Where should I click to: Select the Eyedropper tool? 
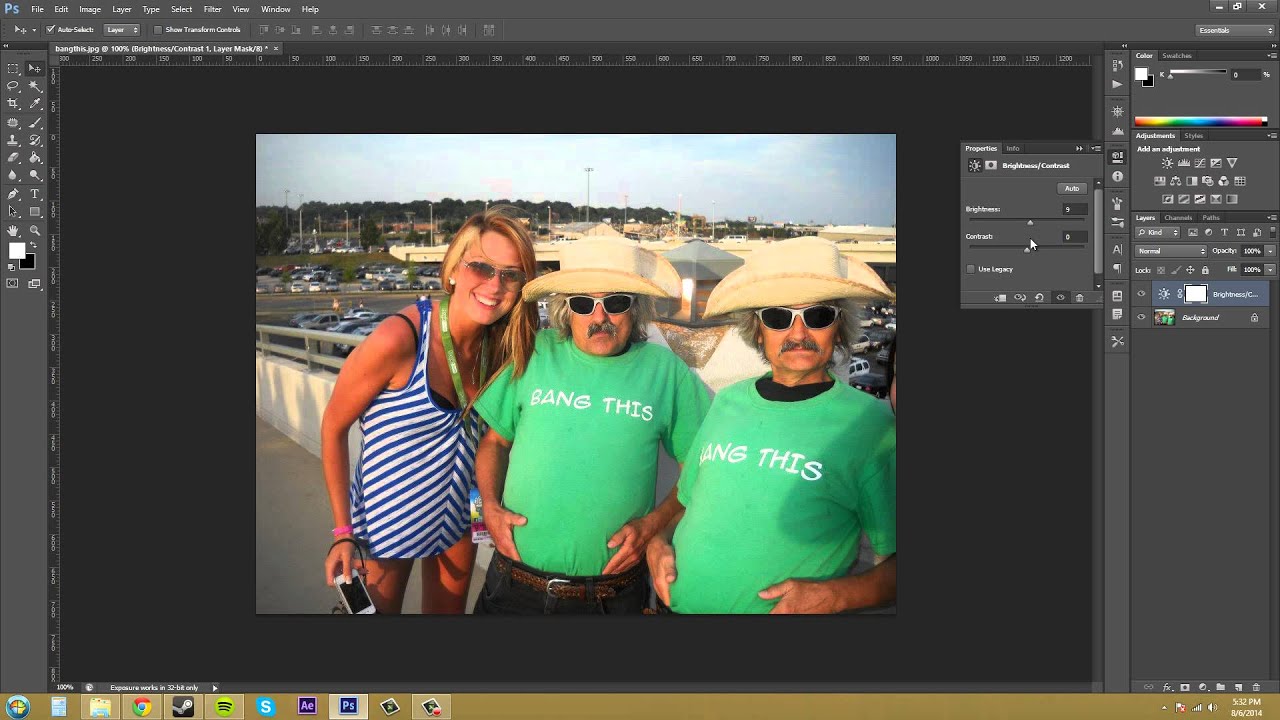click(35, 103)
